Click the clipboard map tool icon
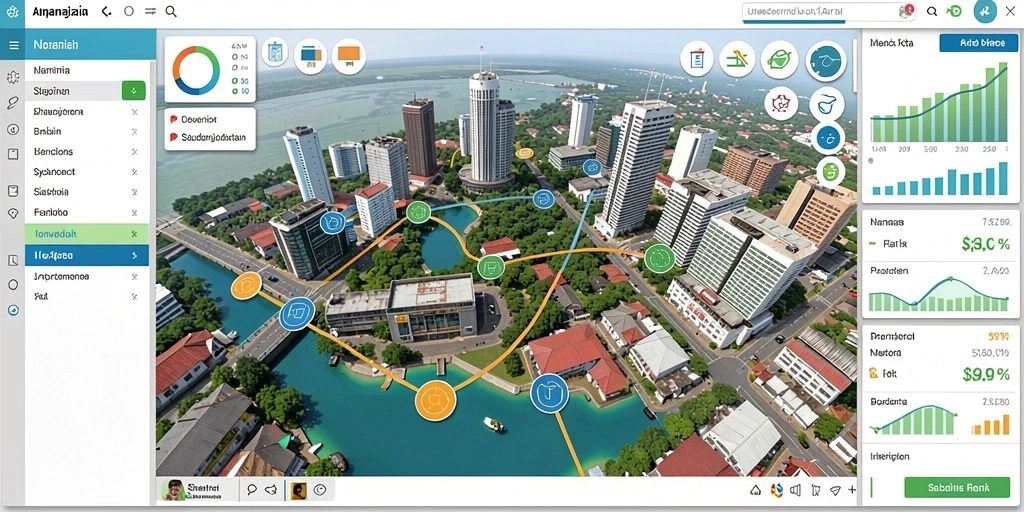 pyautogui.click(x=275, y=52)
